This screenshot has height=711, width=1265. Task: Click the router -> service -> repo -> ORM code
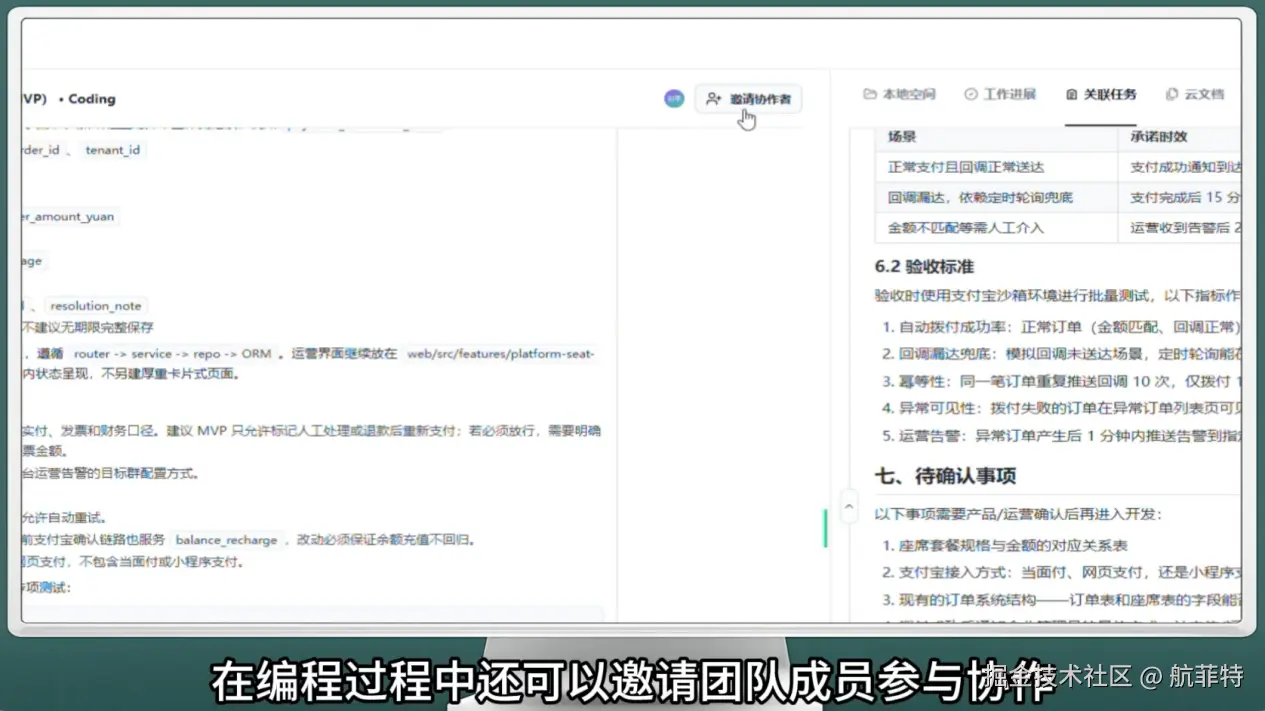[x=172, y=354]
